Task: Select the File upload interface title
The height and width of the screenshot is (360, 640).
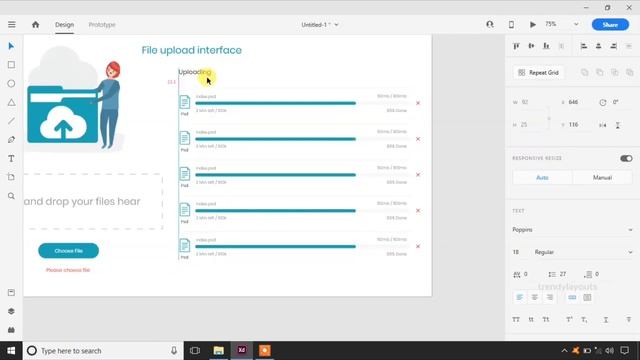Action: [191, 50]
